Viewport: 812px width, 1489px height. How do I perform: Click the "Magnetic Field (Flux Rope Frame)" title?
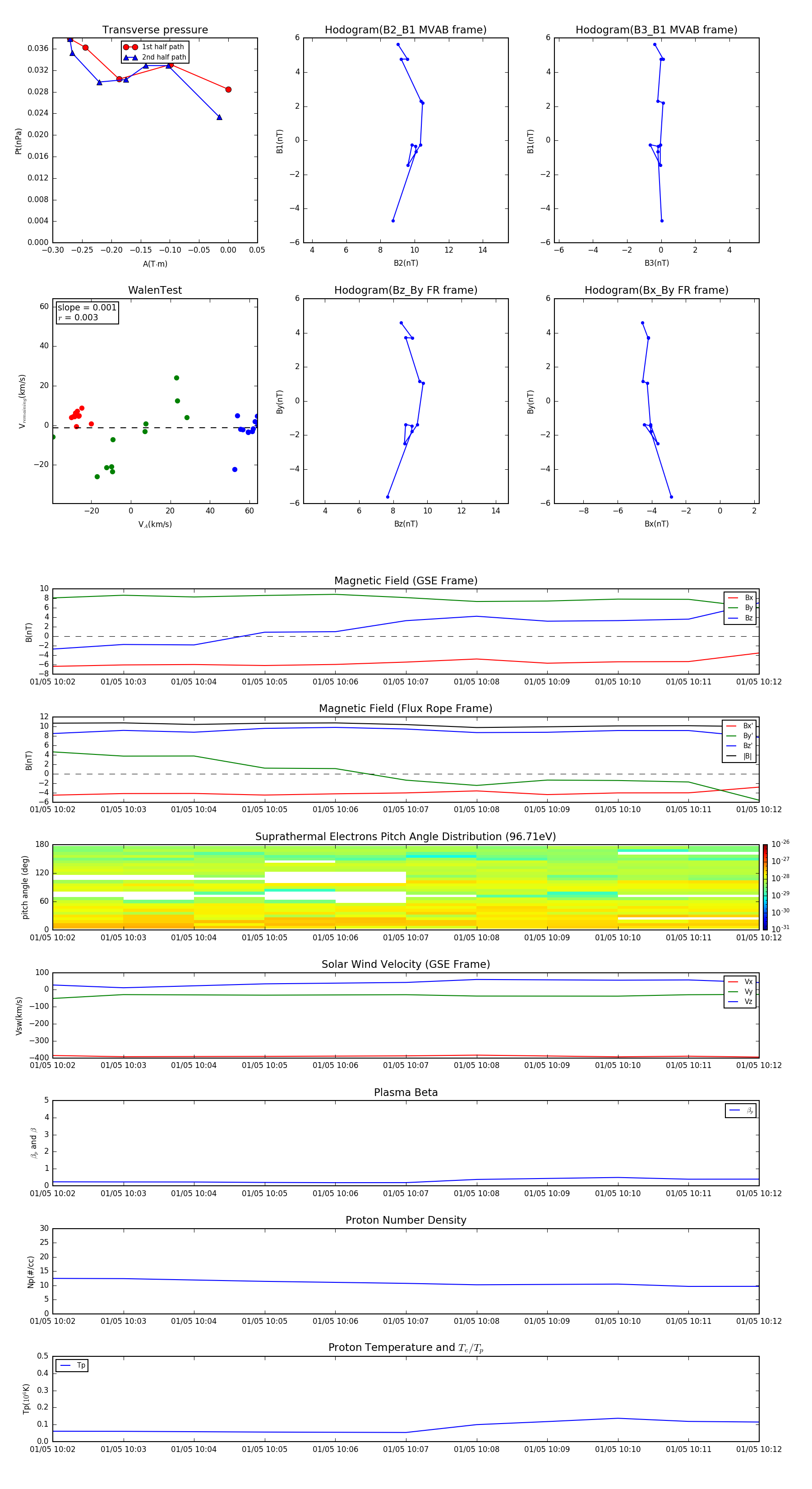click(x=406, y=709)
